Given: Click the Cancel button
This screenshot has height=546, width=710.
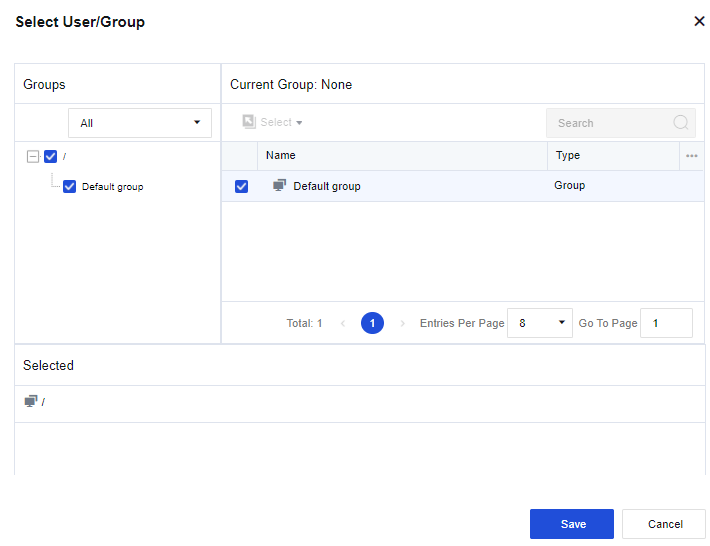Looking at the screenshot, I should [x=664, y=524].
